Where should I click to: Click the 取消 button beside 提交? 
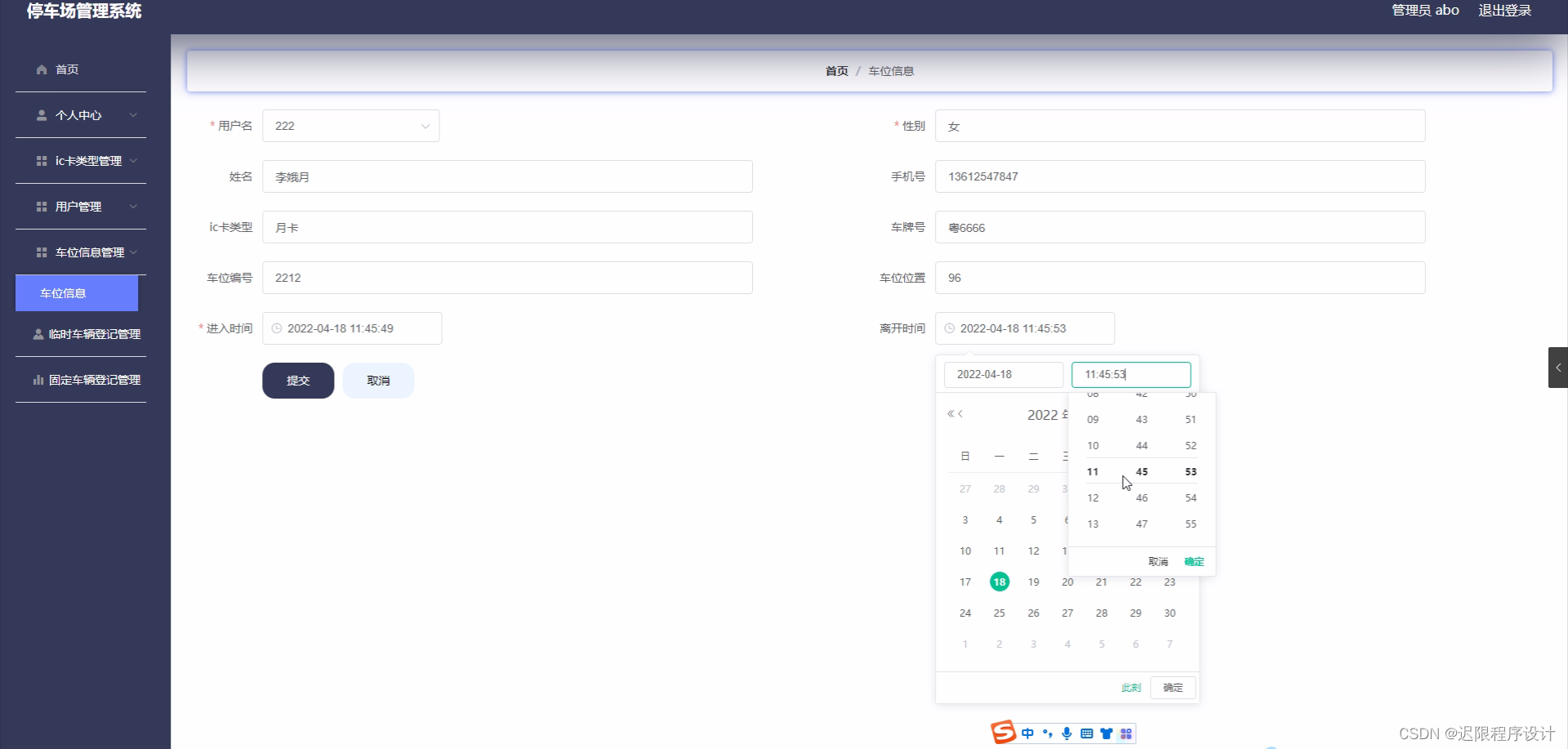378,381
